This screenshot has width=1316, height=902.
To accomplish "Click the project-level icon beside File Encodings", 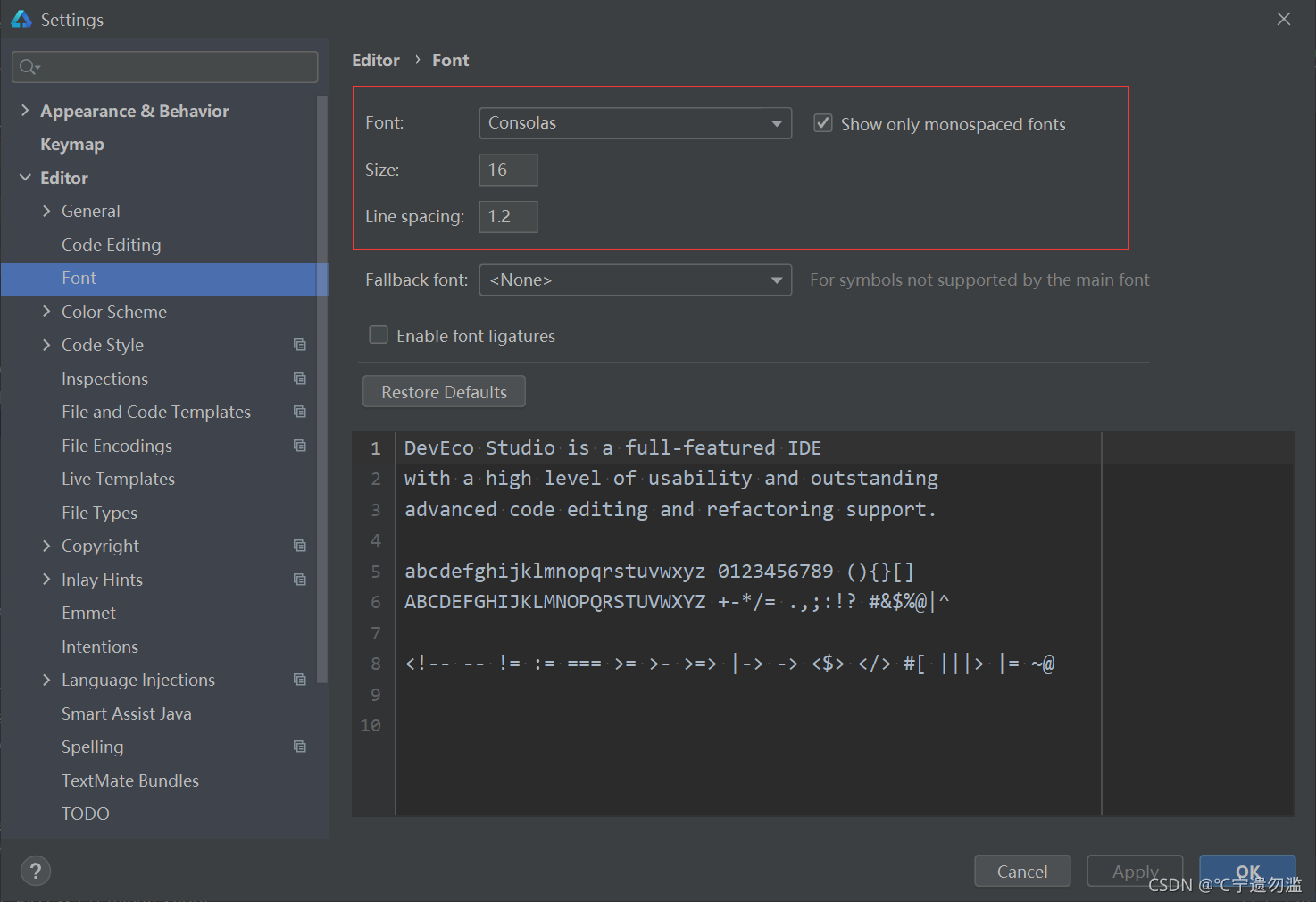I will click(x=300, y=446).
